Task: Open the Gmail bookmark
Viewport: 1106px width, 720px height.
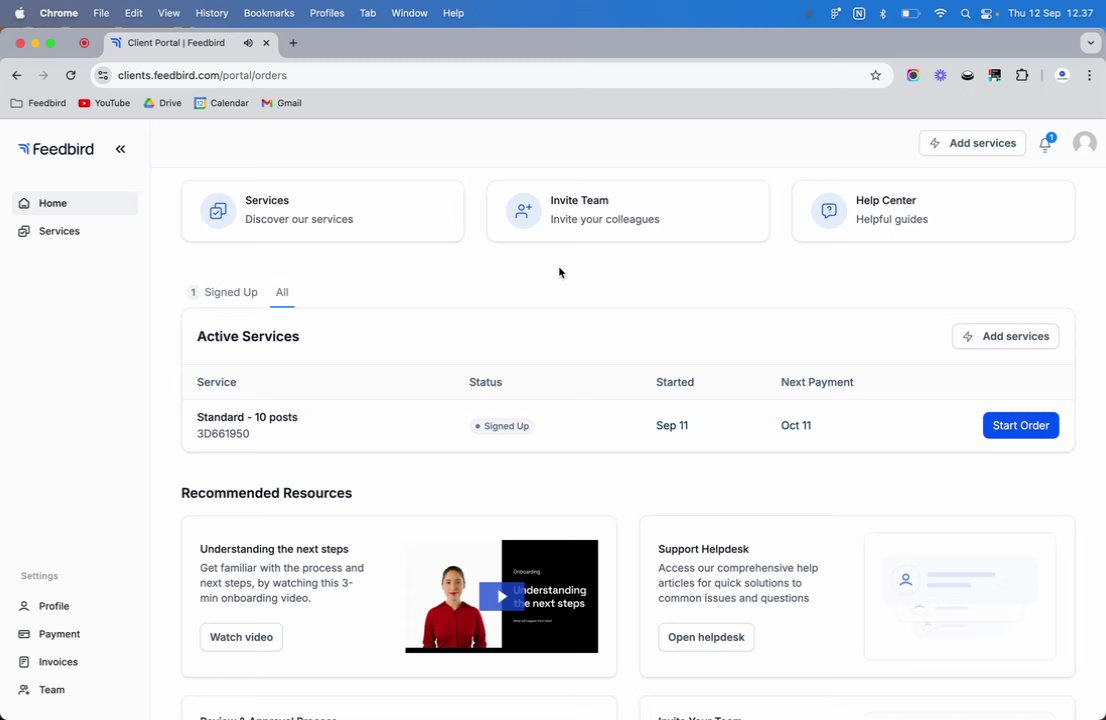Action: (281, 103)
